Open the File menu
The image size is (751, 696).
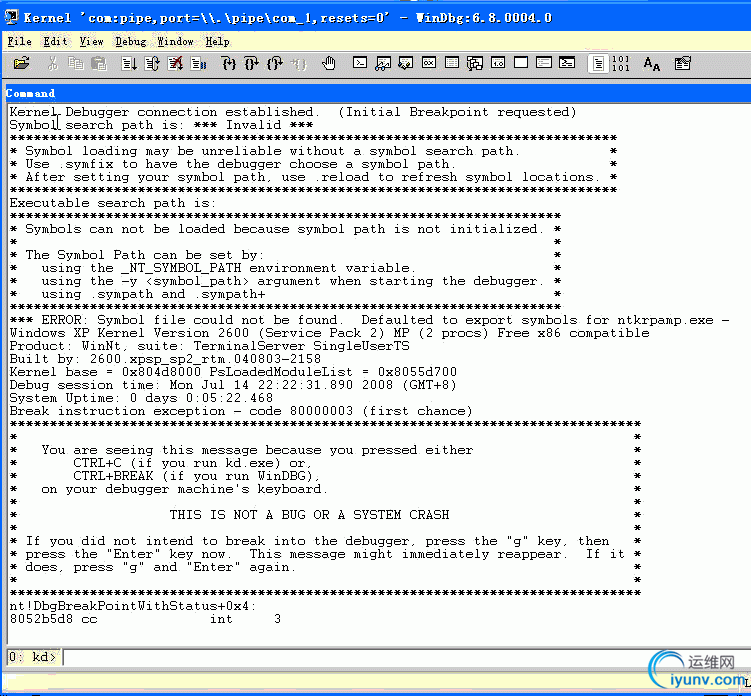point(20,42)
